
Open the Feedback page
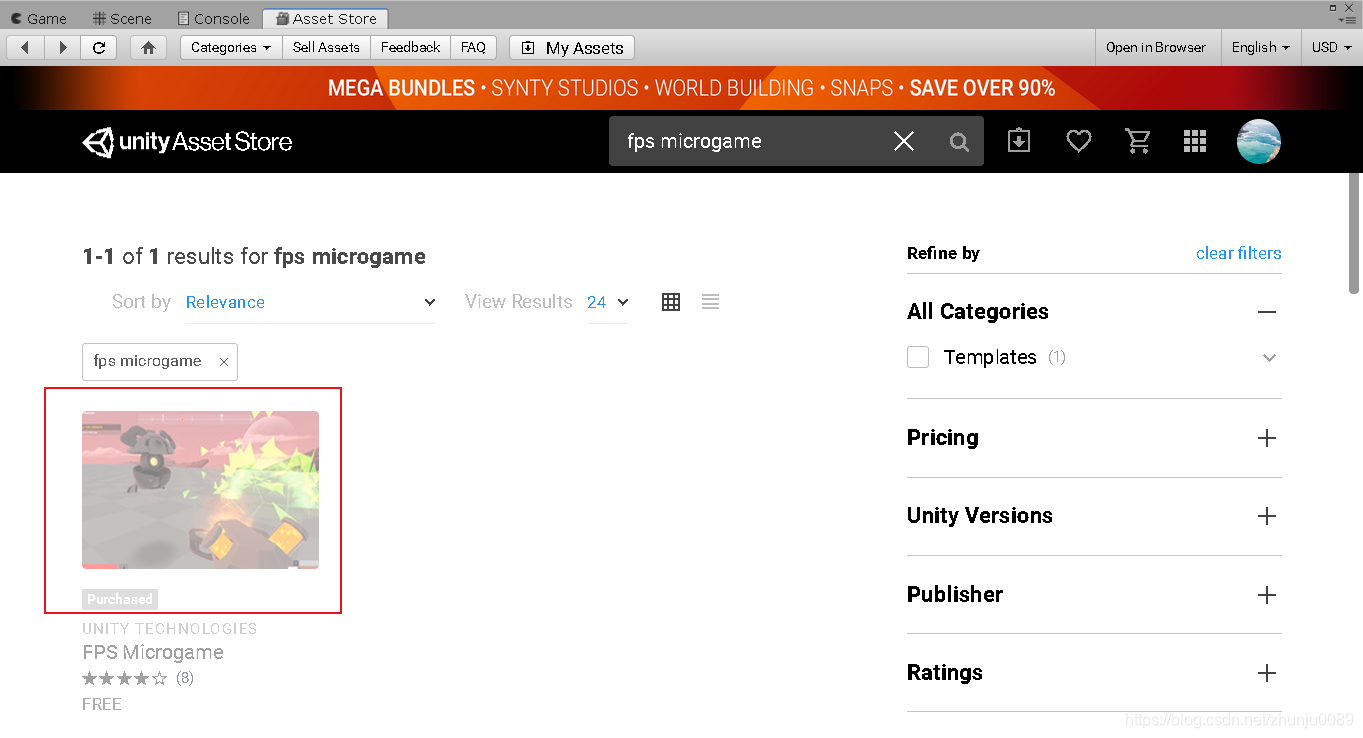click(x=410, y=47)
